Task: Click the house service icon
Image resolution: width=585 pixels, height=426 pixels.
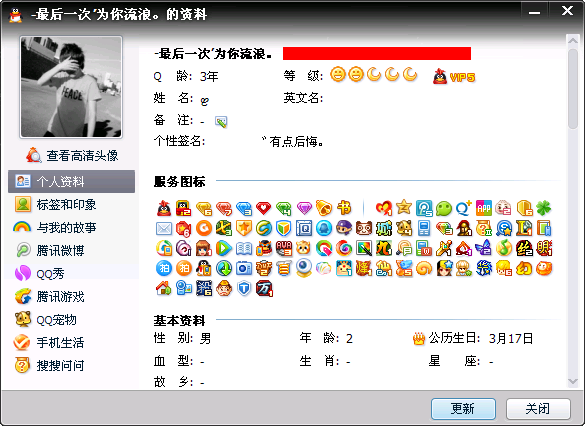Action: pos(164,288)
